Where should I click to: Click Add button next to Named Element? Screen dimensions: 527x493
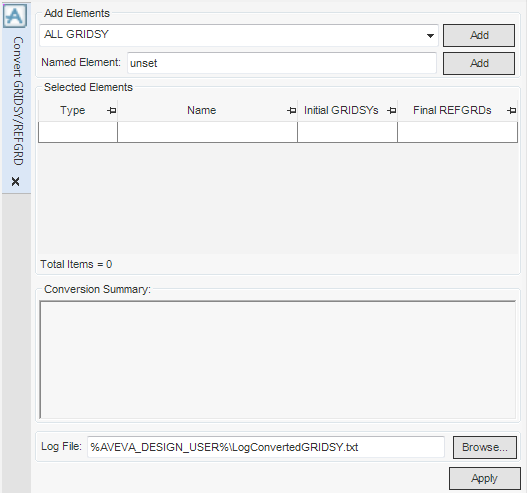479,63
